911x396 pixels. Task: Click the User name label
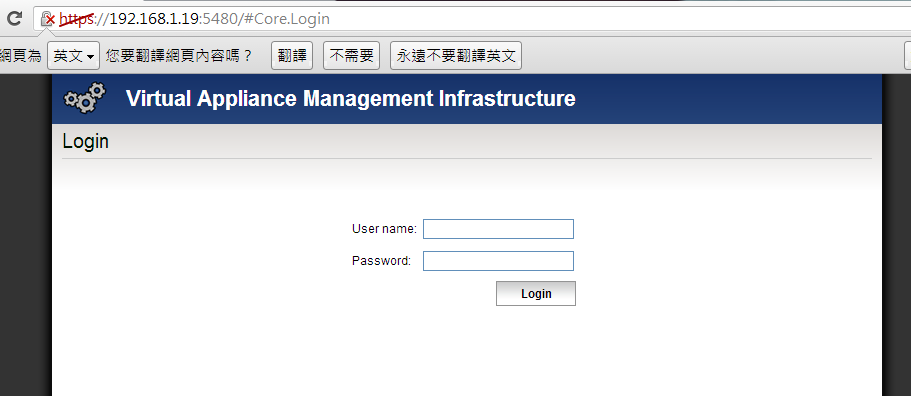coord(385,229)
